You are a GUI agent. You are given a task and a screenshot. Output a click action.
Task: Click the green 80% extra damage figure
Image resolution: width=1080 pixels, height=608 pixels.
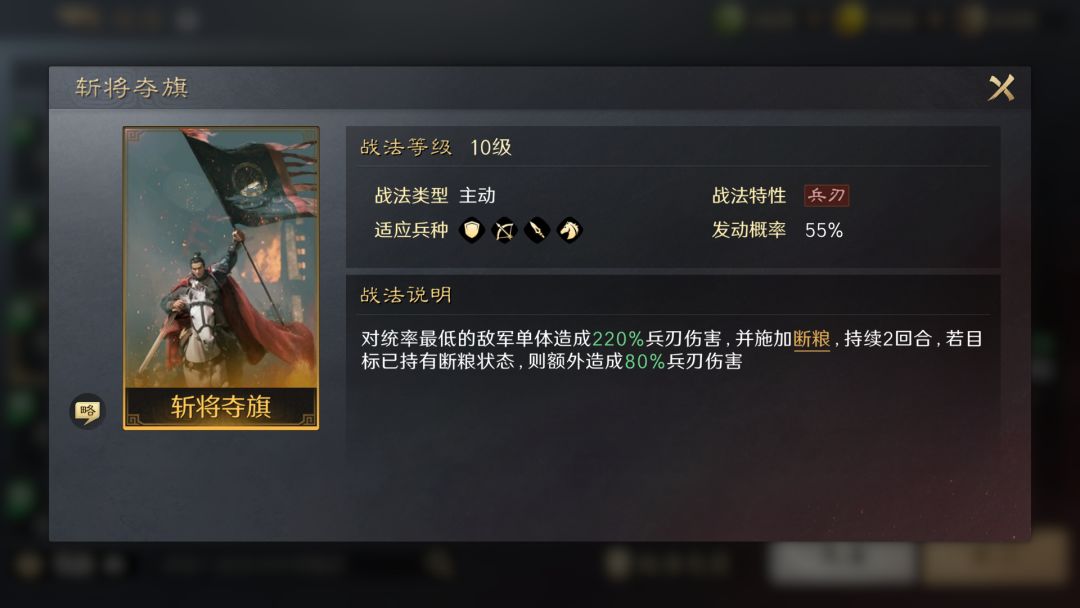(x=645, y=361)
